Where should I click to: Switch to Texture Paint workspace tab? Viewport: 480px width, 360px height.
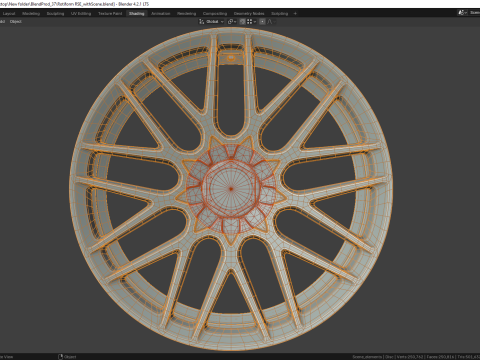tap(110, 14)
